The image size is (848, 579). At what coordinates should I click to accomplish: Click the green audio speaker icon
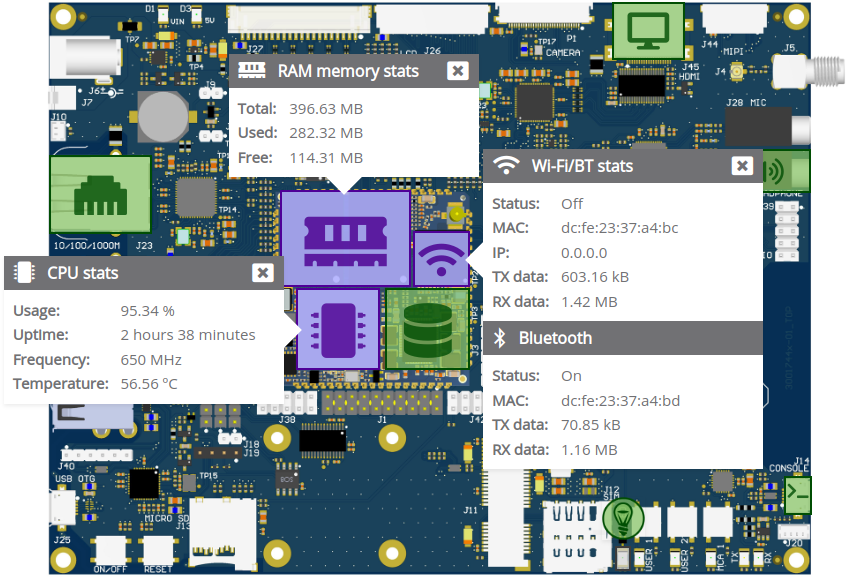tap(786, 171)
